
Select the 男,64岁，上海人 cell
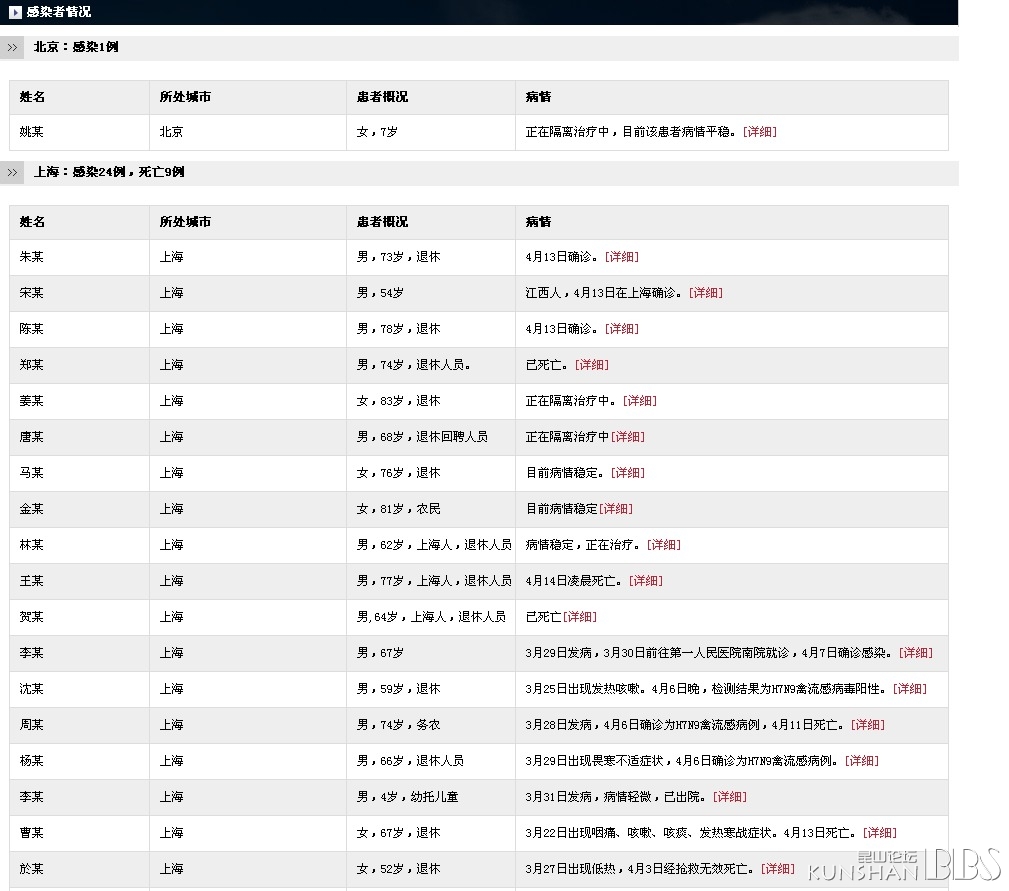[430, 617]
